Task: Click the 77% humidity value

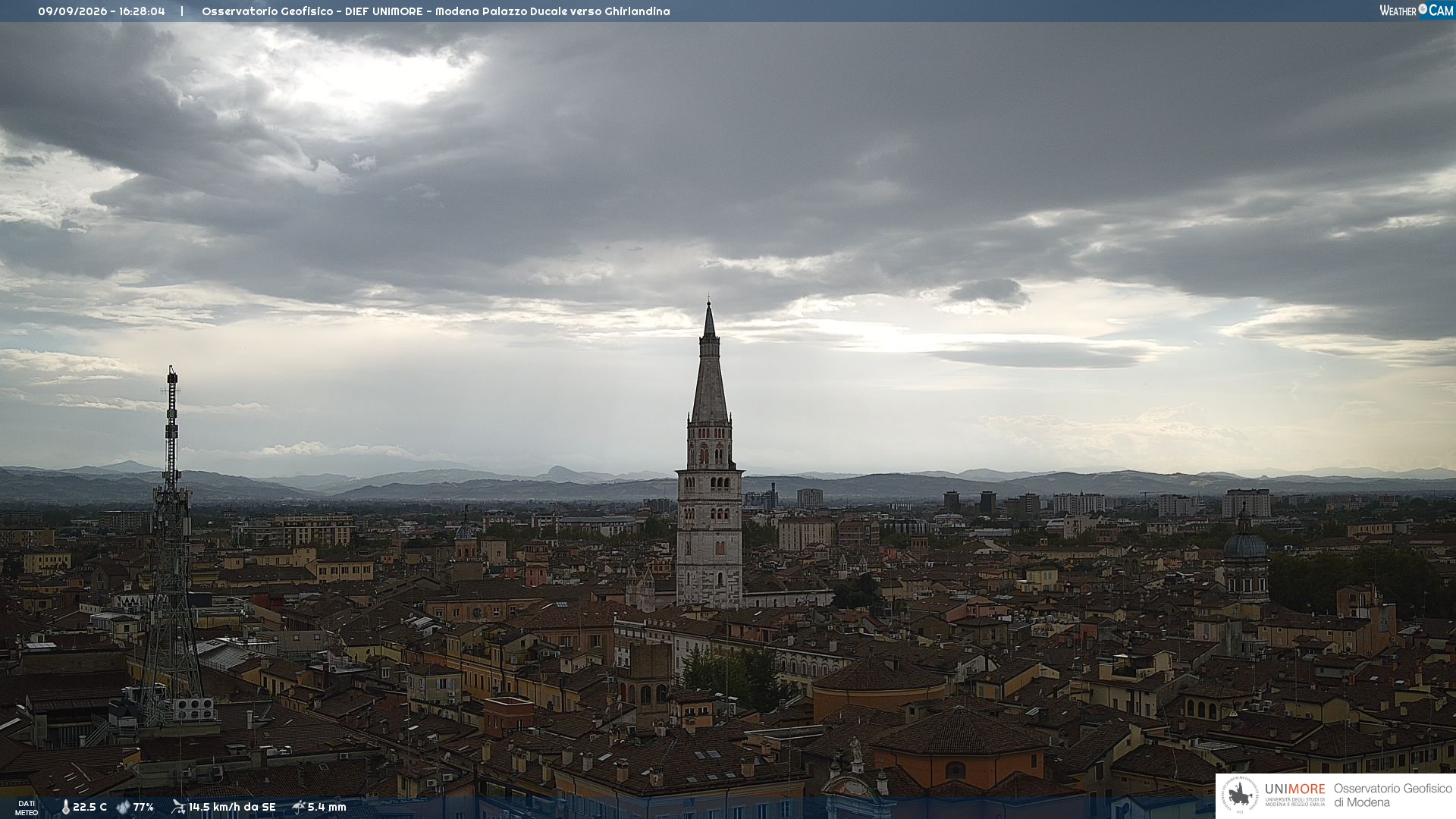Action: 143,808
